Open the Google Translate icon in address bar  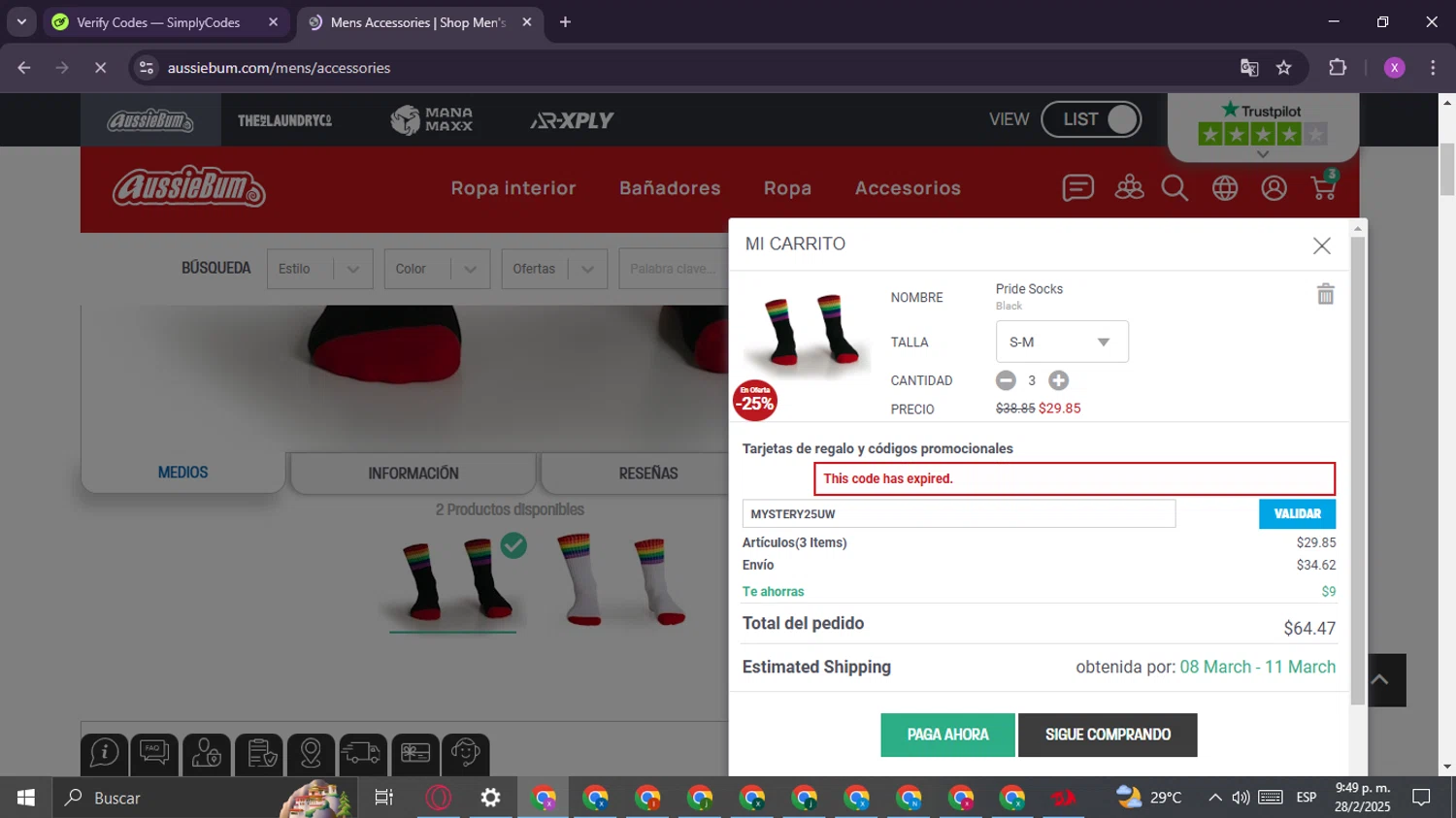point(1249,68)
